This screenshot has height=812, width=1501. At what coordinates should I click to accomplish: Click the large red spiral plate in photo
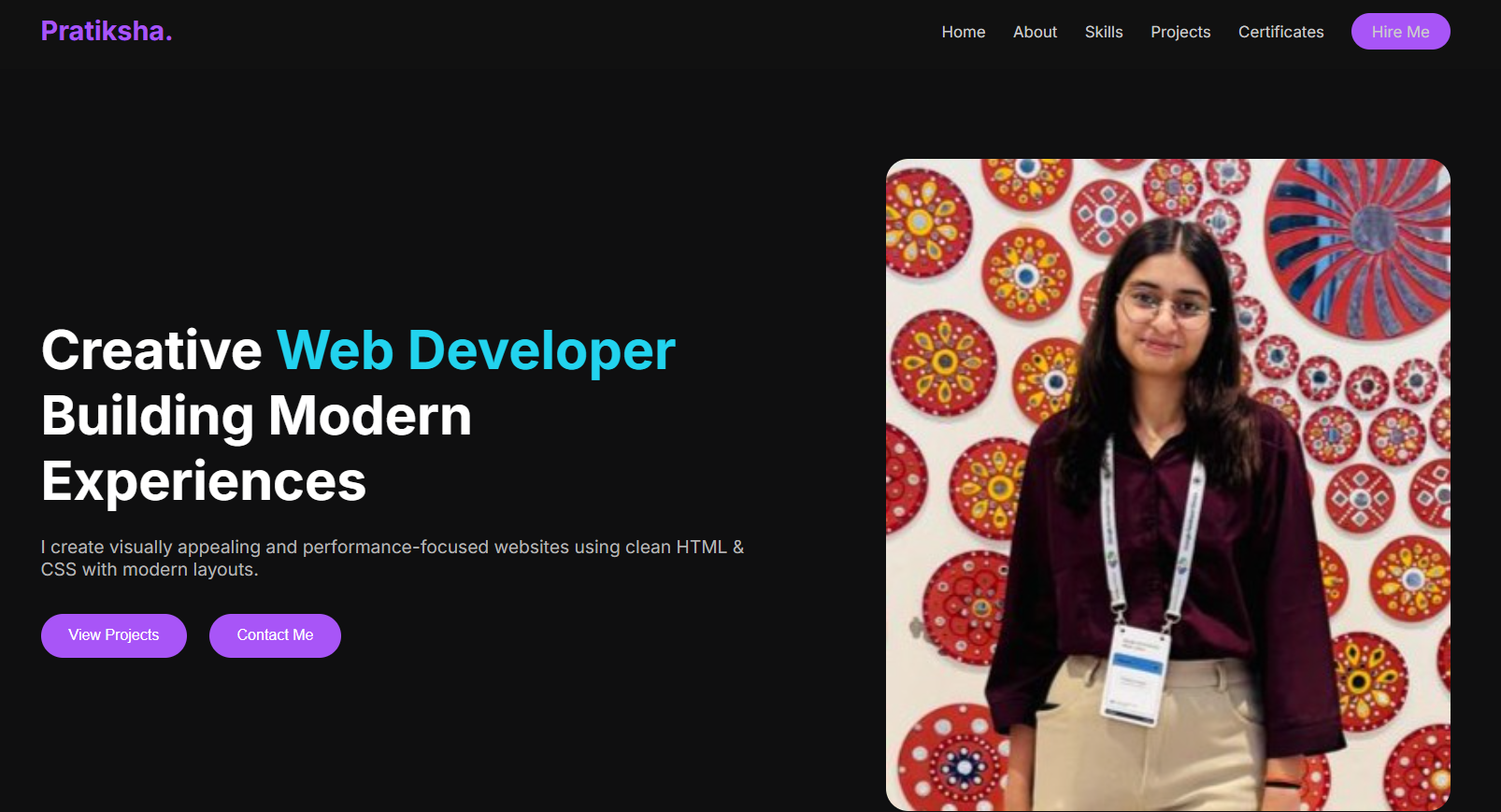point(1355,243)
